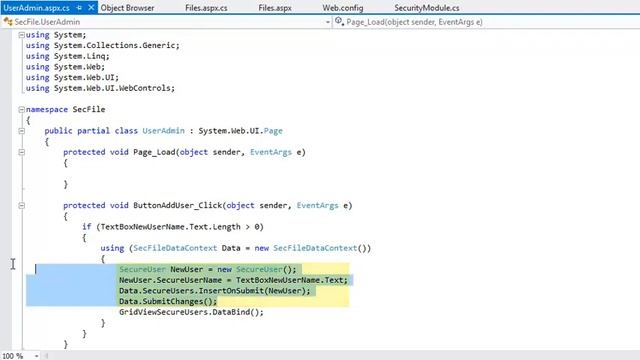This screenshot has height=360, width=640.
Task: Collapse the ButtonAddUser_Click method
Action: tap(22, 206)
